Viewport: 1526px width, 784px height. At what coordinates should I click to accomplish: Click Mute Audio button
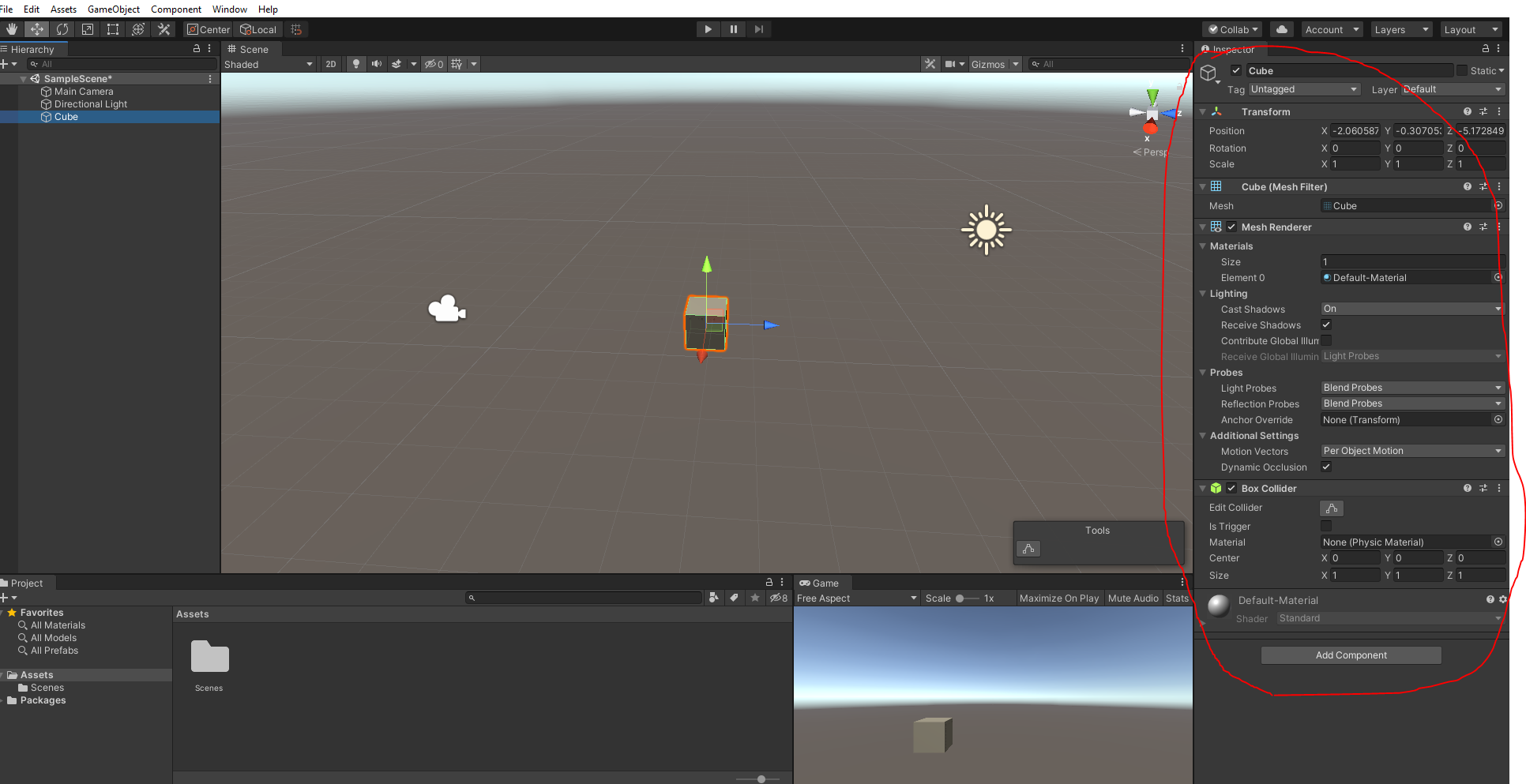coord(1133,598)
